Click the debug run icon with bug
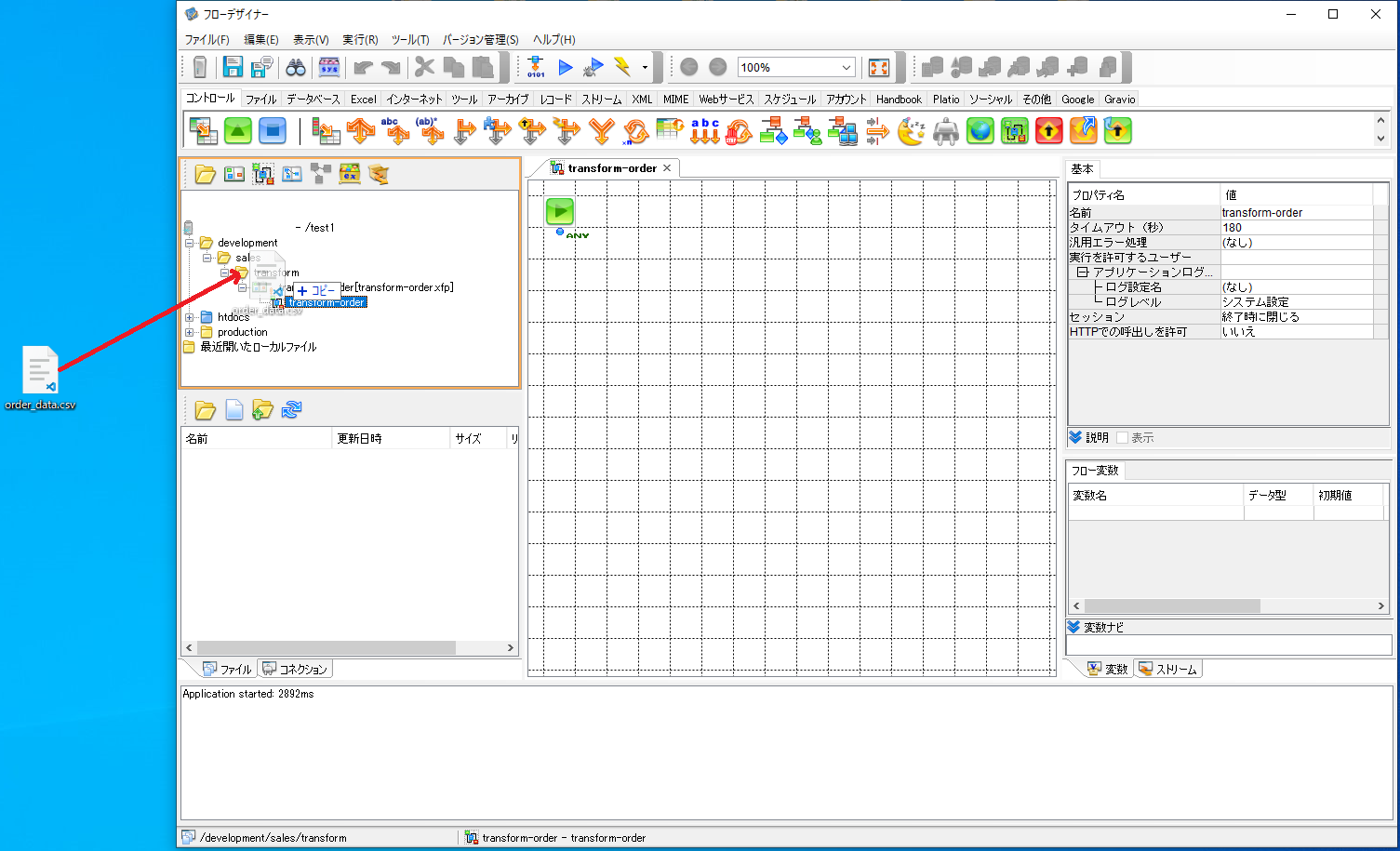The height and width of the screenshot is (851, 1400). pyautogui.click(x=593, y=67)
